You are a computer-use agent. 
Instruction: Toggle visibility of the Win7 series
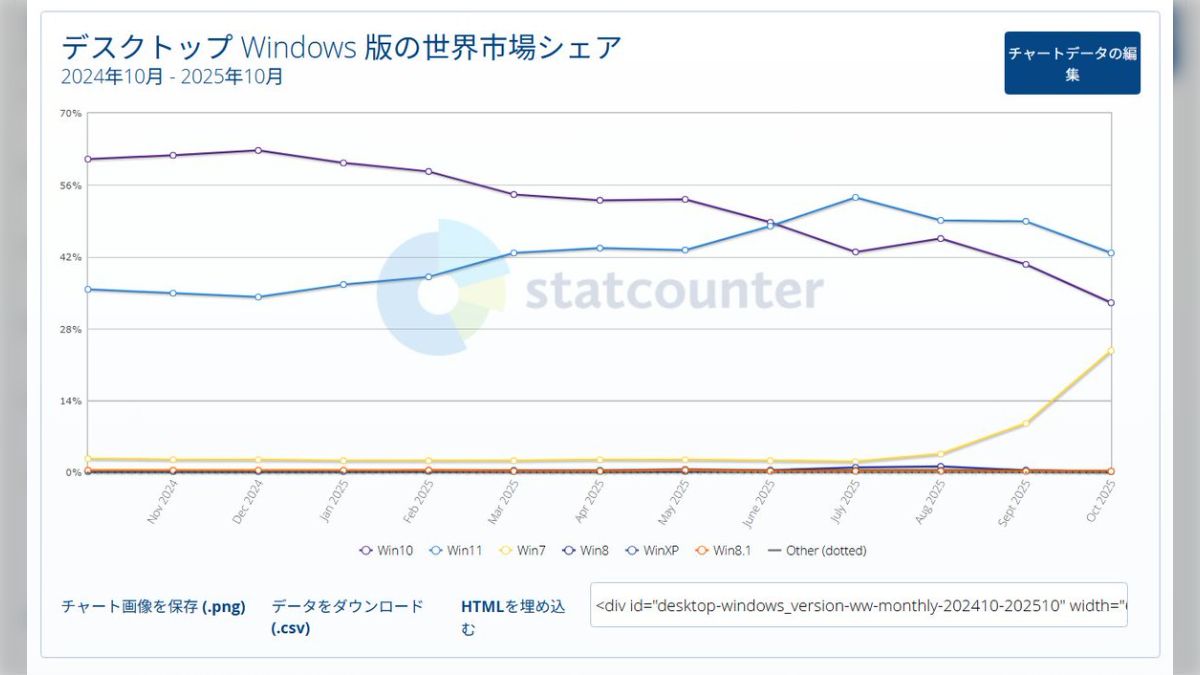click(x=520, y=550)
